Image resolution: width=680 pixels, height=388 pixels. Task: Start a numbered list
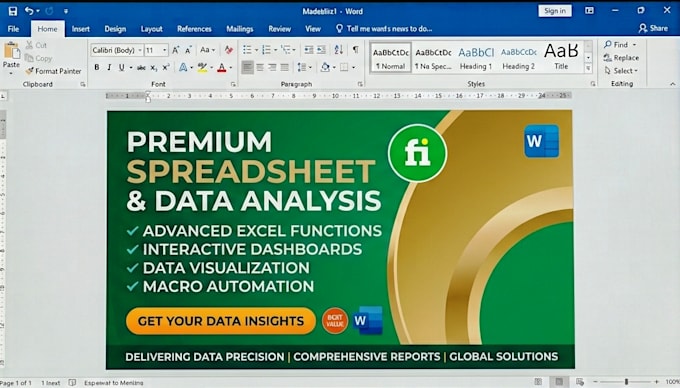click(266, 50)
